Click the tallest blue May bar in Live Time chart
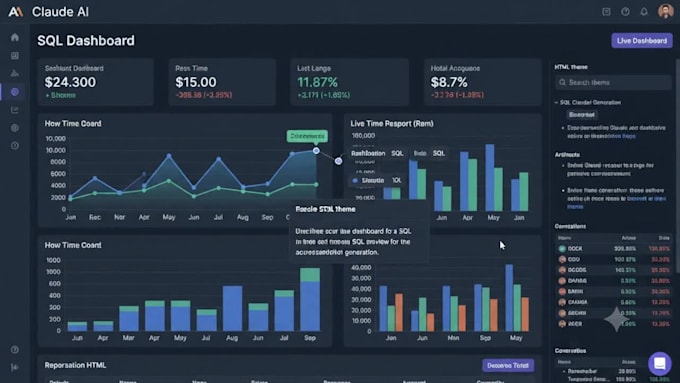The height and width of the screenshot is (383, 680). pos(490,178)
